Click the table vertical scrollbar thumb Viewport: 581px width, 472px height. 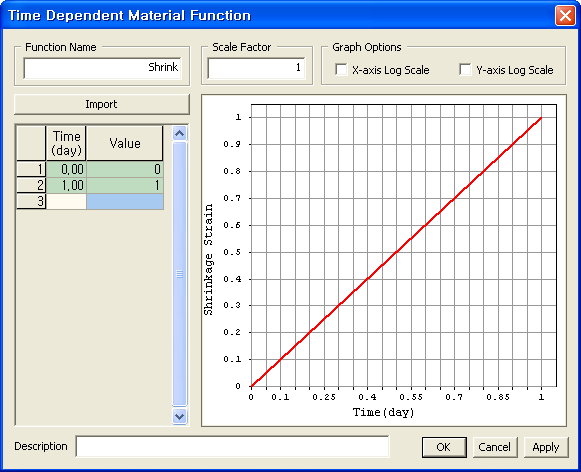pyautogui.click(x=180, y=274)
